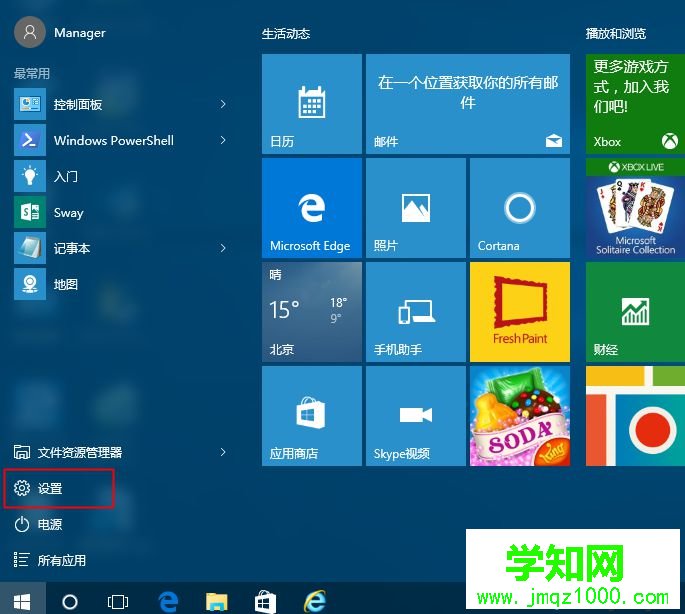Launch the Microsoft Edge tile
Screen dimensions: 685x614
click(x=311, y=208)
